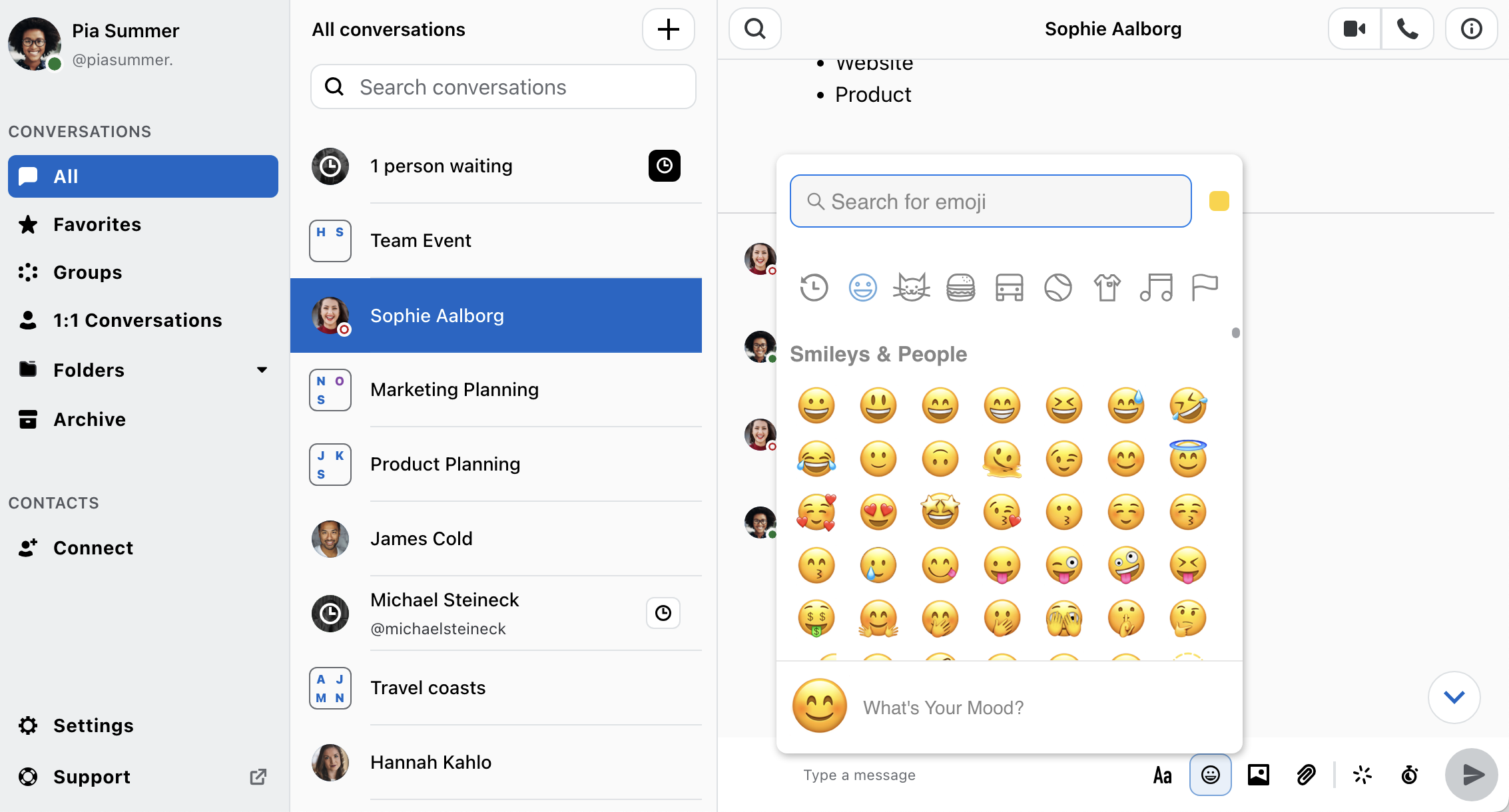Toggle the rich text formatting Aa button
Image resolution: width=1509 pixels, height=812 pixels.
click(1162, 775)
